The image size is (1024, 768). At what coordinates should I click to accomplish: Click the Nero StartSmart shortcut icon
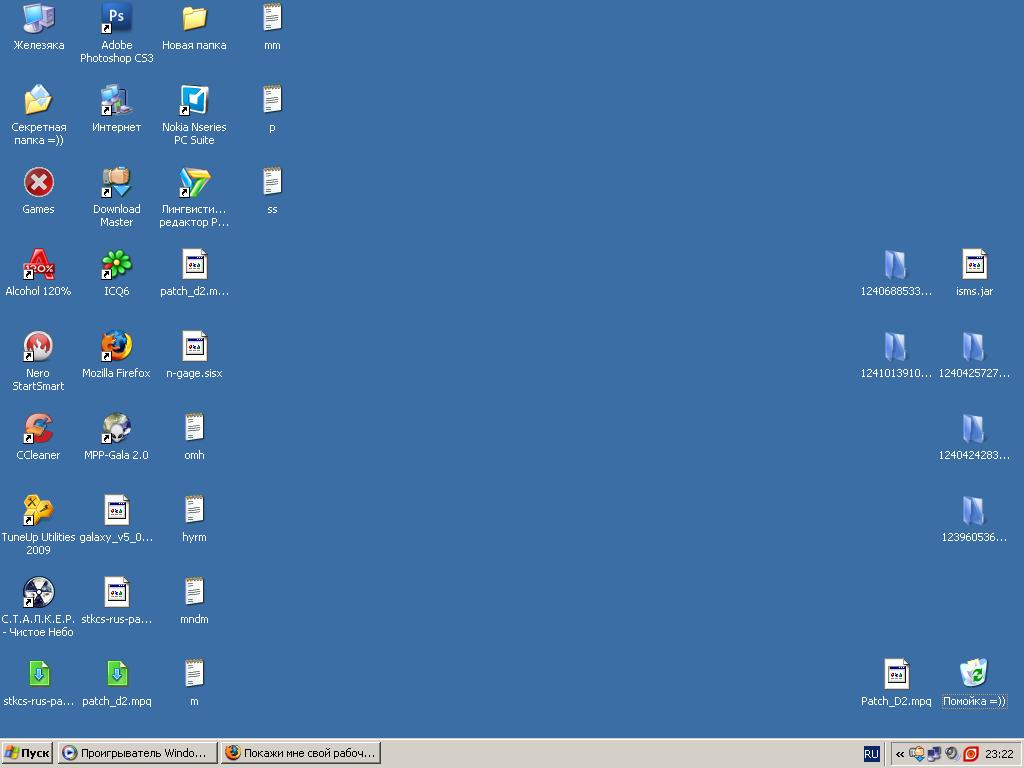[38, 347]
